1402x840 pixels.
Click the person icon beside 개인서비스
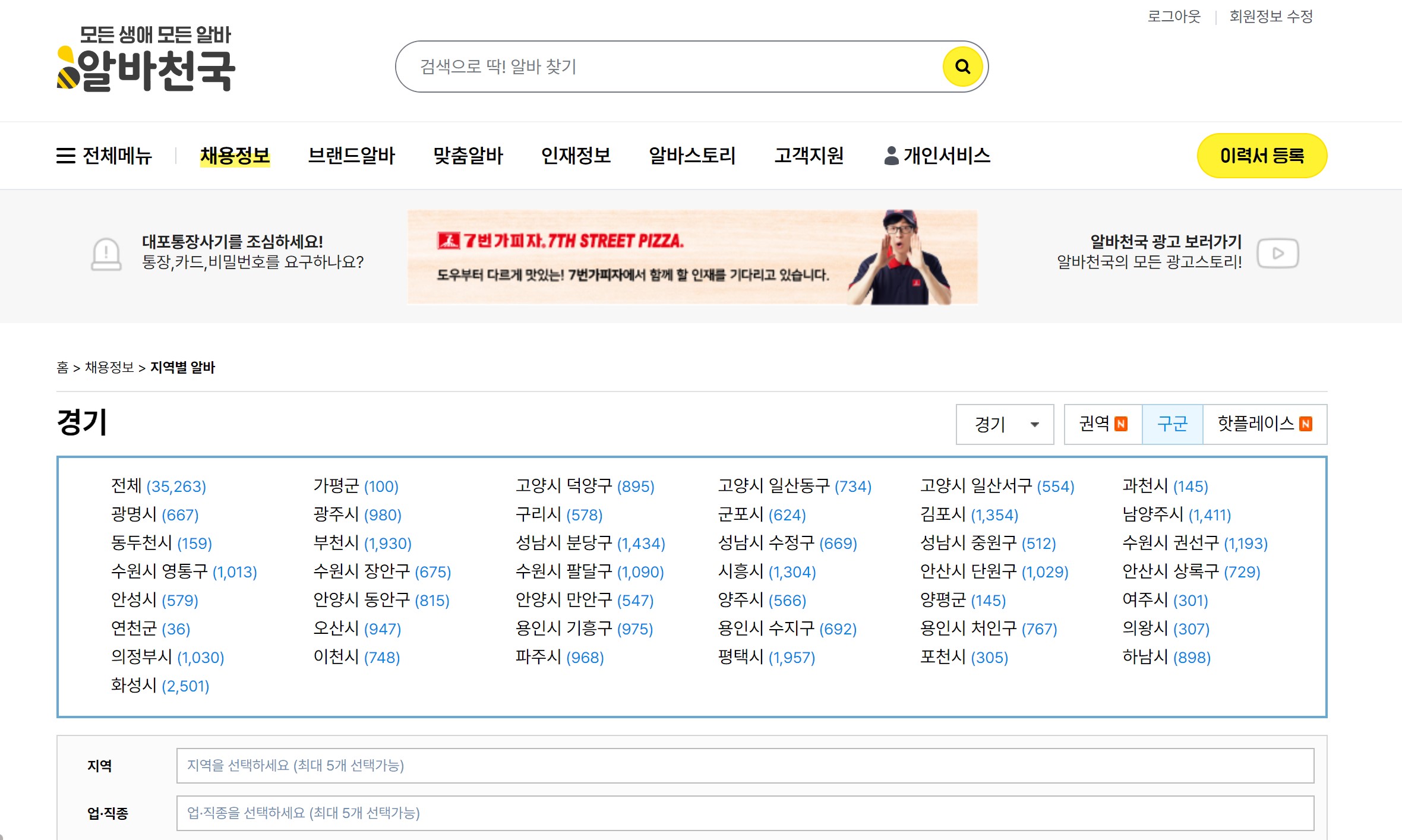(891, 156)
